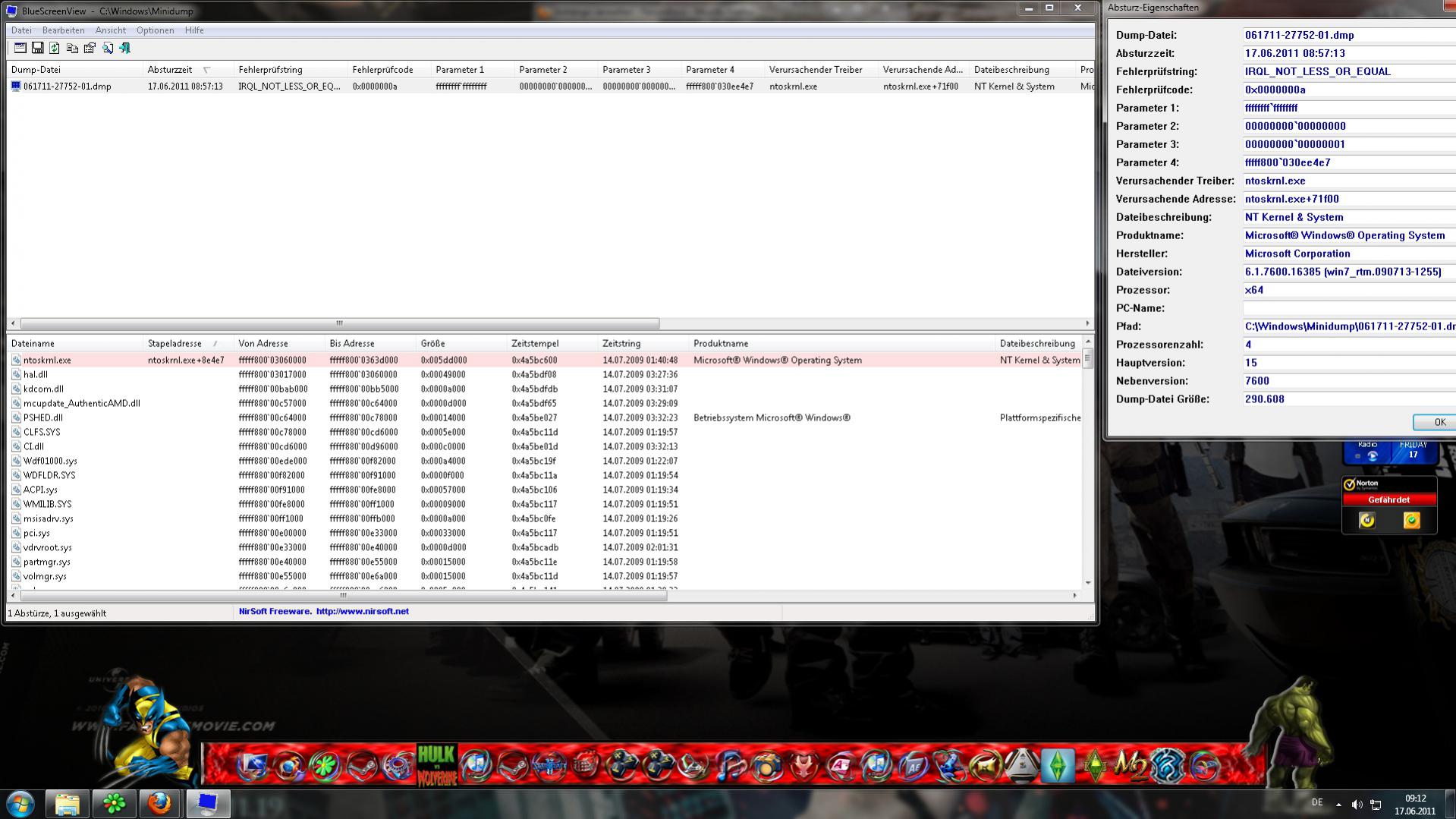
Task: Launch the After Effects (AE) dock icon
Action: point(914,767)
